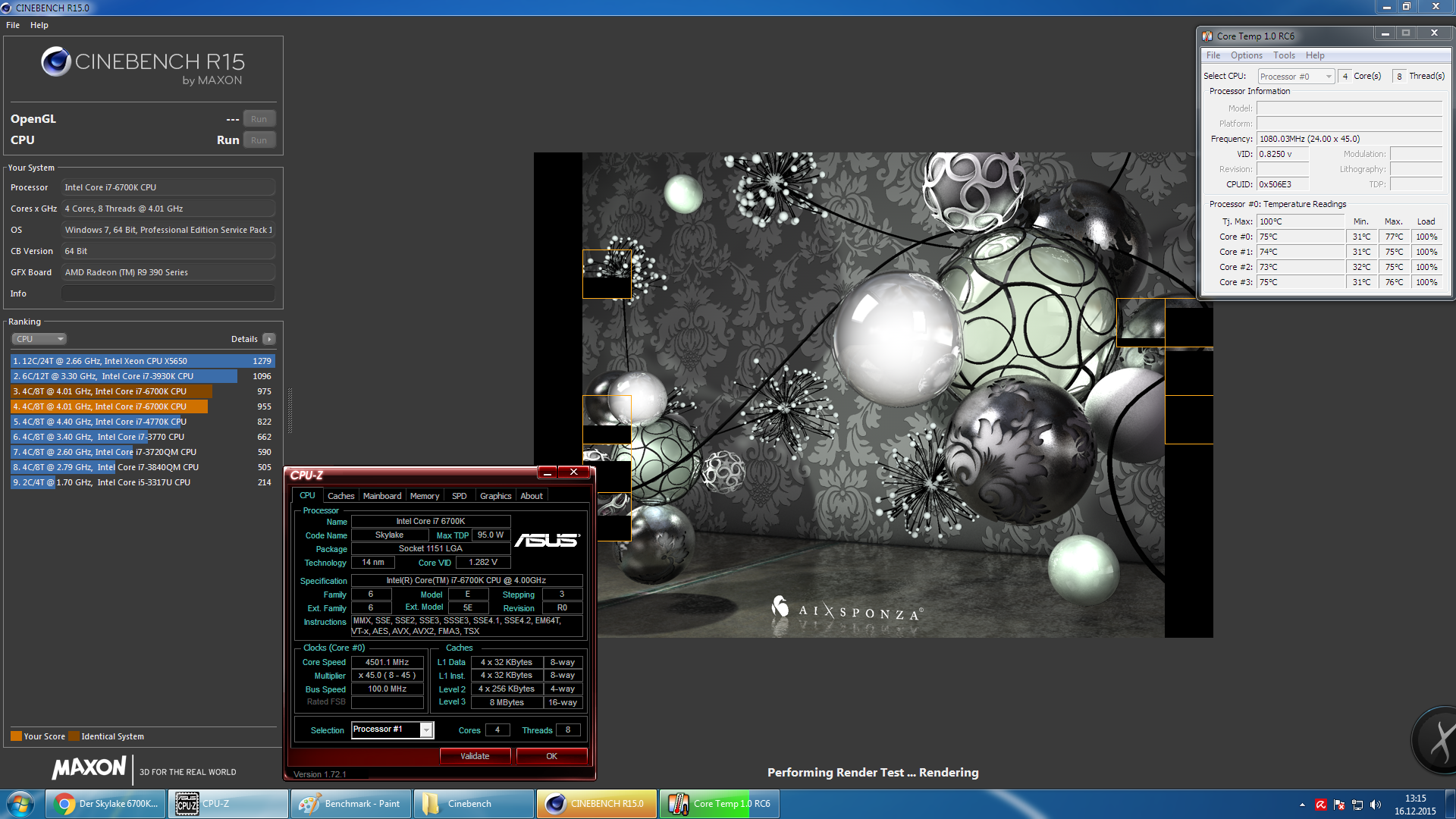Click the Run button next to OpenGL
Viewport: 1456px width, 819px height.
tap(259, 119)
